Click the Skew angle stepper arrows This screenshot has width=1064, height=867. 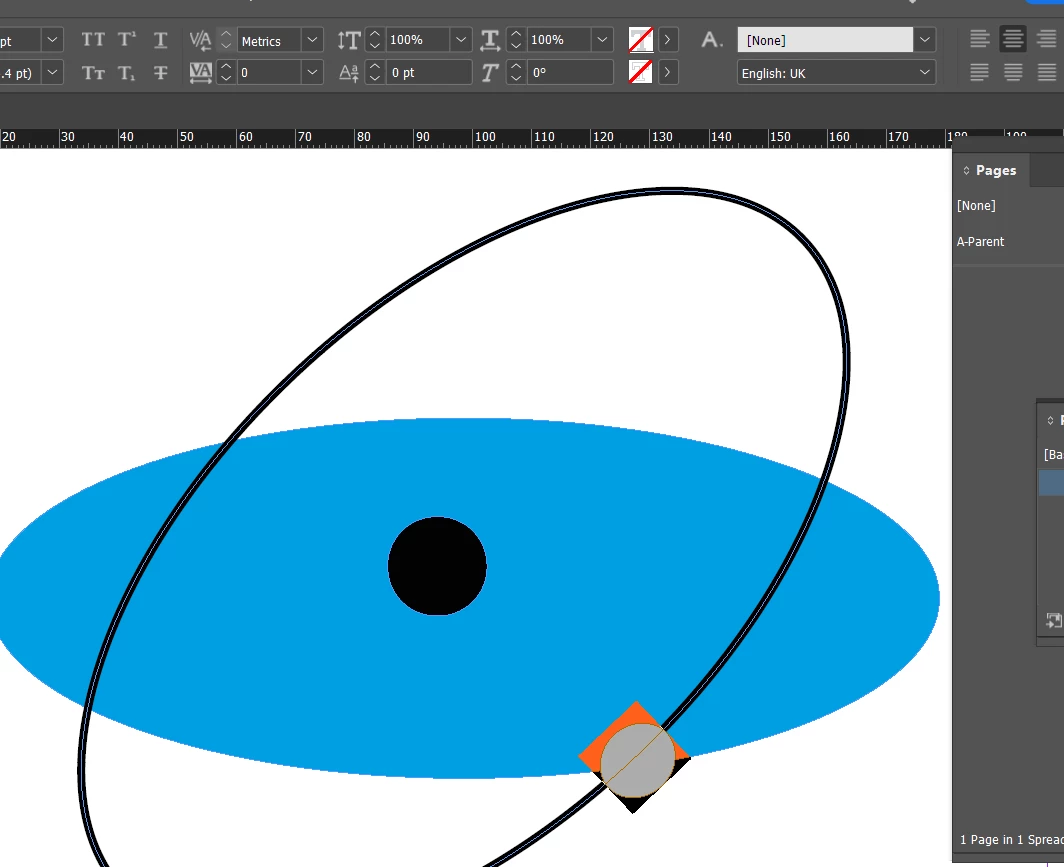click(x=516, y=72)
